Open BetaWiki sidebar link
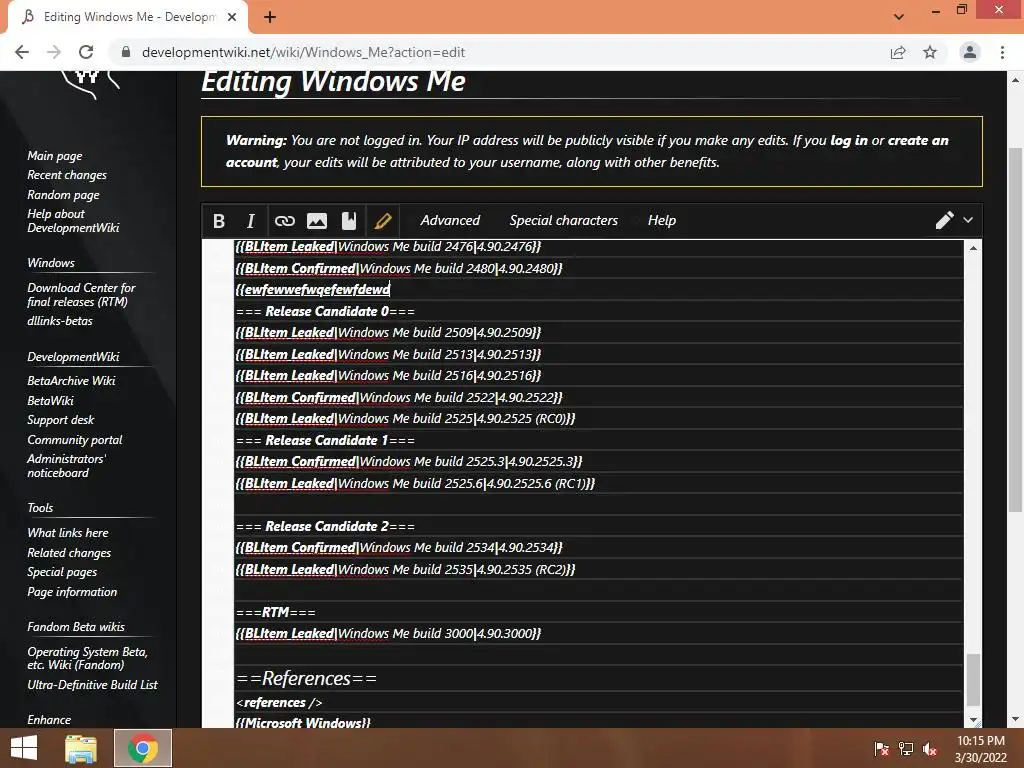This screenshot has height=768, width=1024. (50, 400)
